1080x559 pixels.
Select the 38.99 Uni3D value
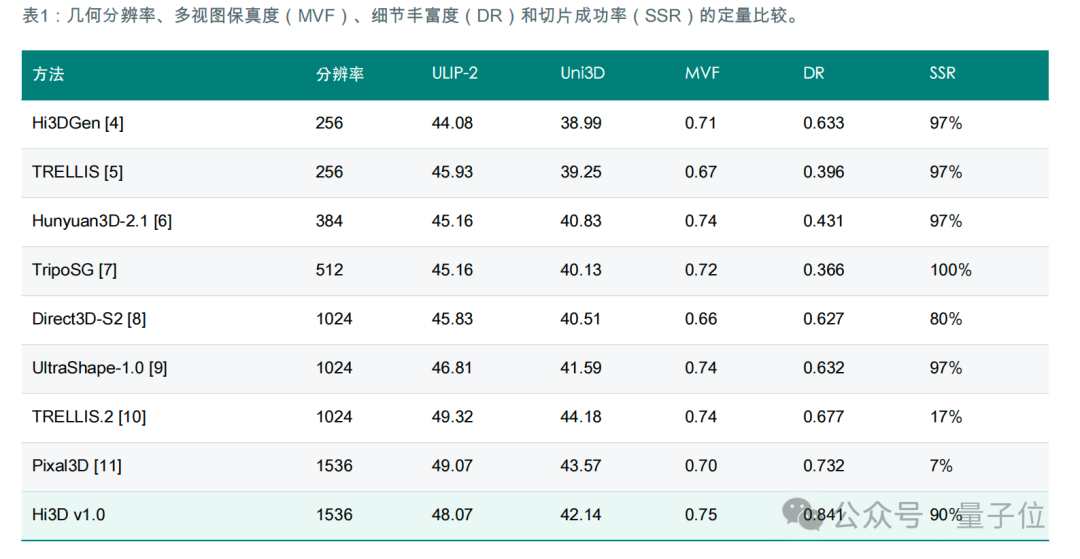coord(581,123)
